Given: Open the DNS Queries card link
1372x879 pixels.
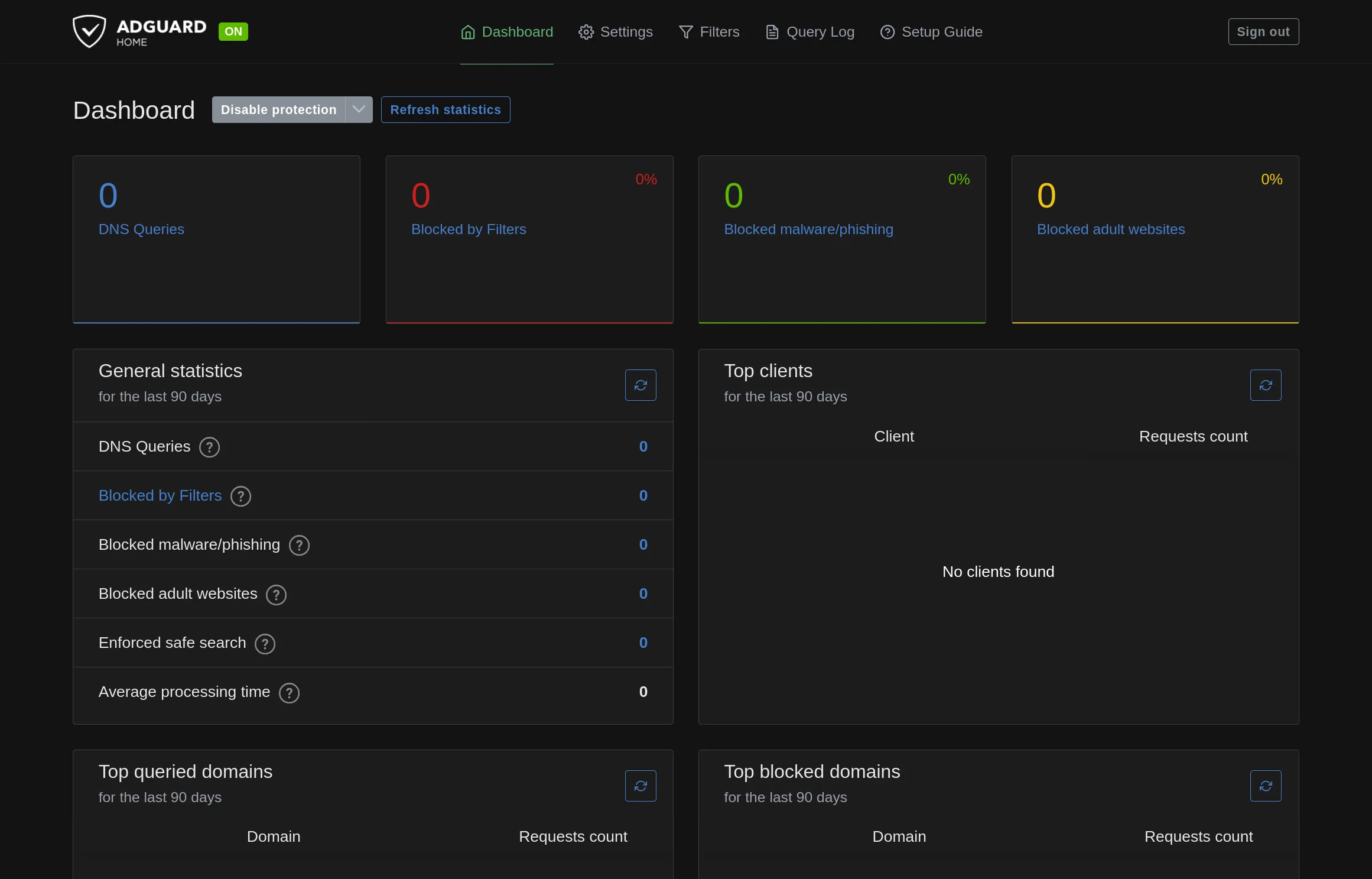Looking at the screenshot, I should click(x=141, y=229).
